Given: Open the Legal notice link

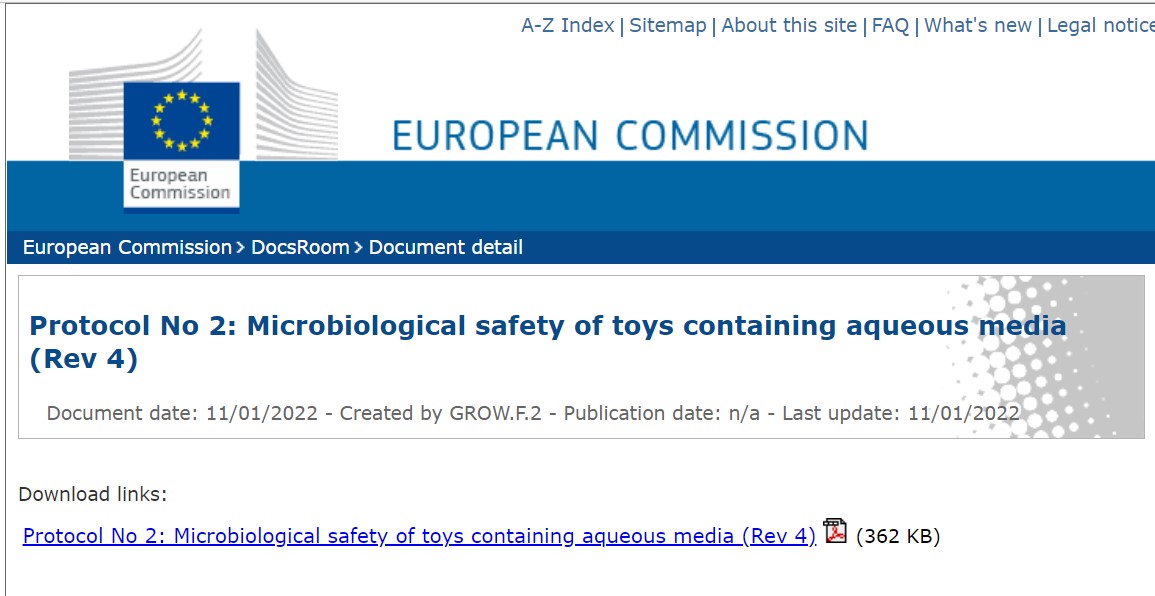Looking at the screenshot, I should click(1100, 25).
